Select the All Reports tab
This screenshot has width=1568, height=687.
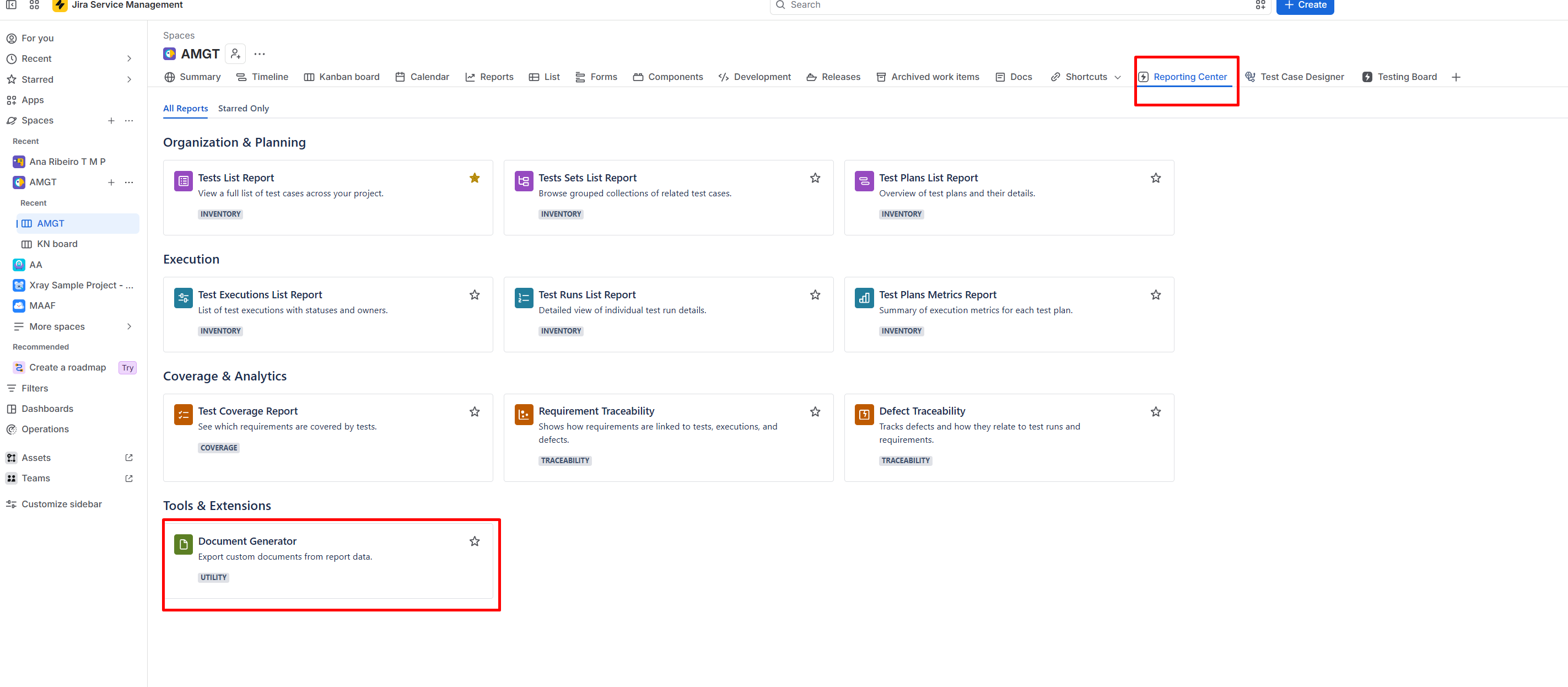(186, 109)
